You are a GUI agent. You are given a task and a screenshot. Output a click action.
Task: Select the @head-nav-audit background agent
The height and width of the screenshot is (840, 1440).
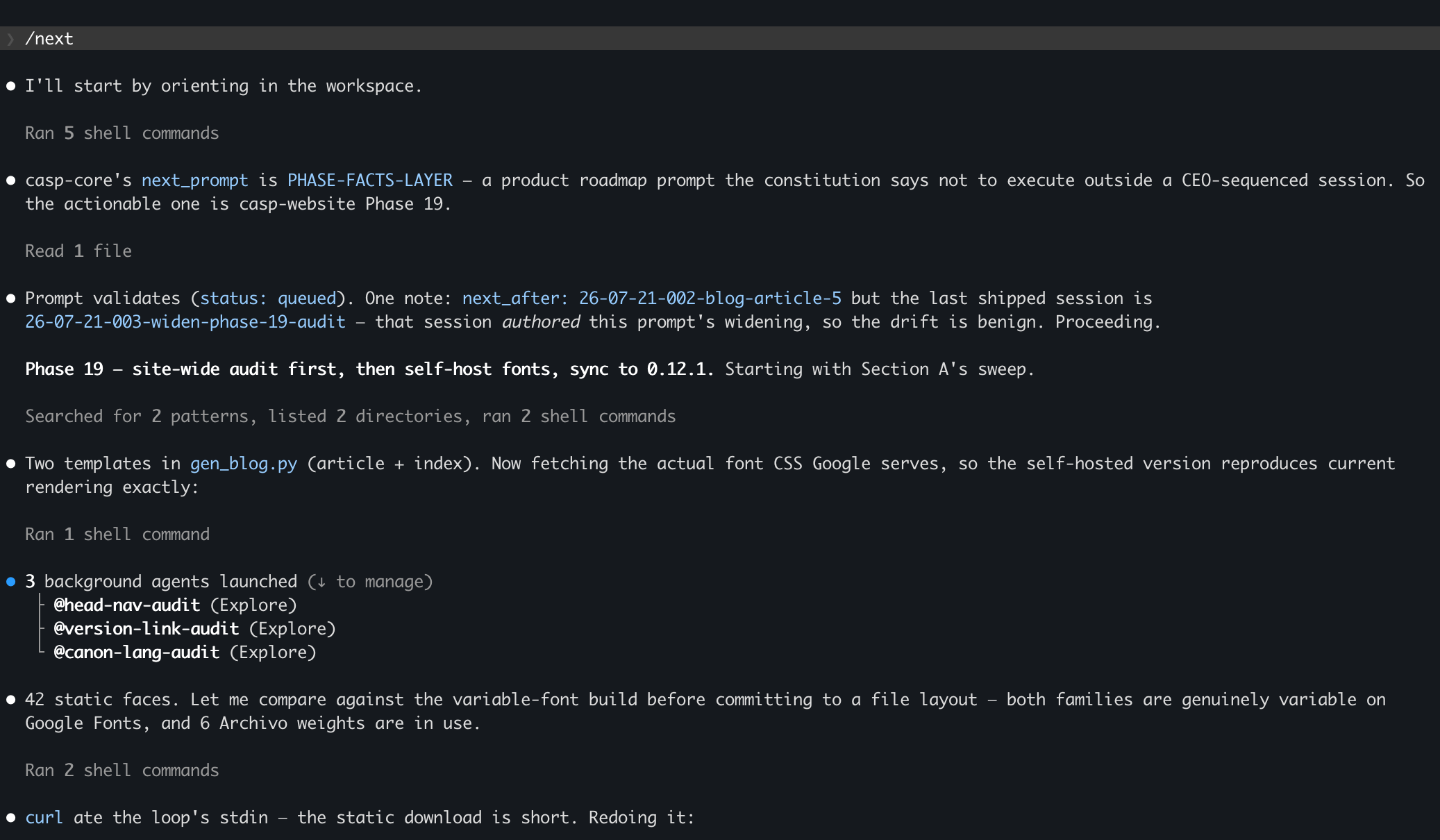(x=127, y=605)
